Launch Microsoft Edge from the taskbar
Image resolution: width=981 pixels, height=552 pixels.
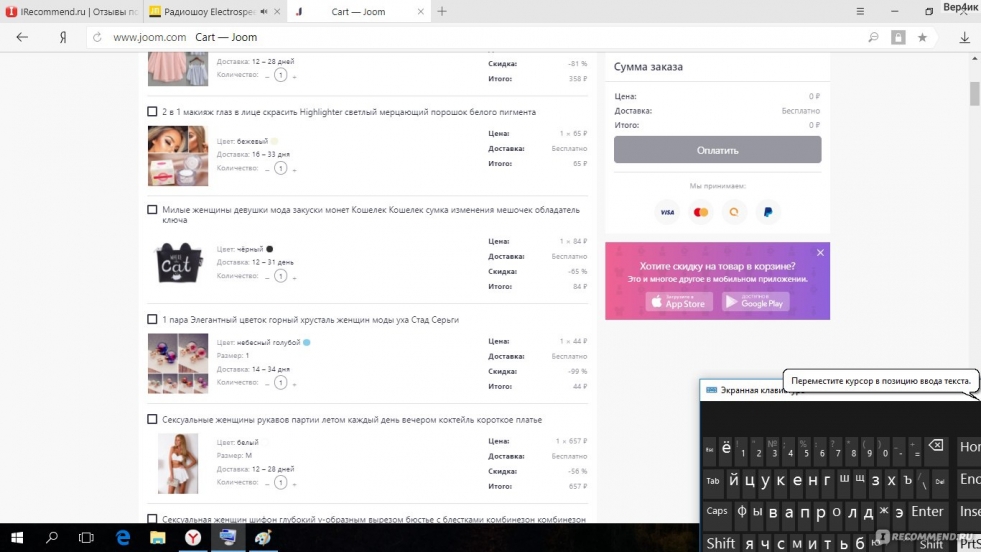click(123, 538)
